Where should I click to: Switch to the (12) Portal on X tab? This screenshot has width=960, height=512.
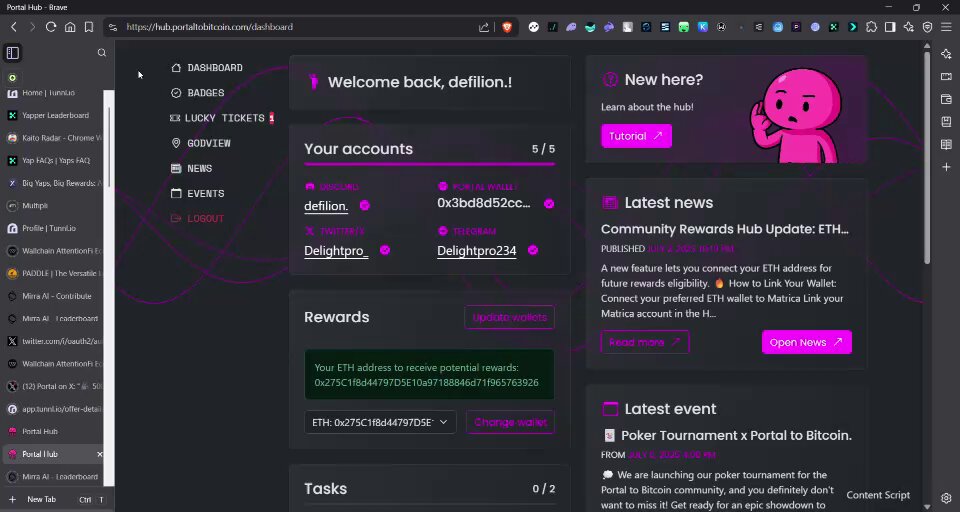[x=53, y=386]
